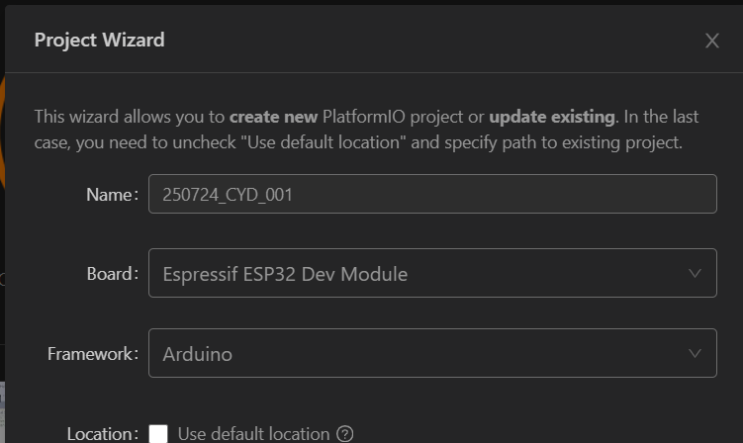Close the Project Wizard dialog
This screenshot has width=743, height=443.
coord(712,41)
